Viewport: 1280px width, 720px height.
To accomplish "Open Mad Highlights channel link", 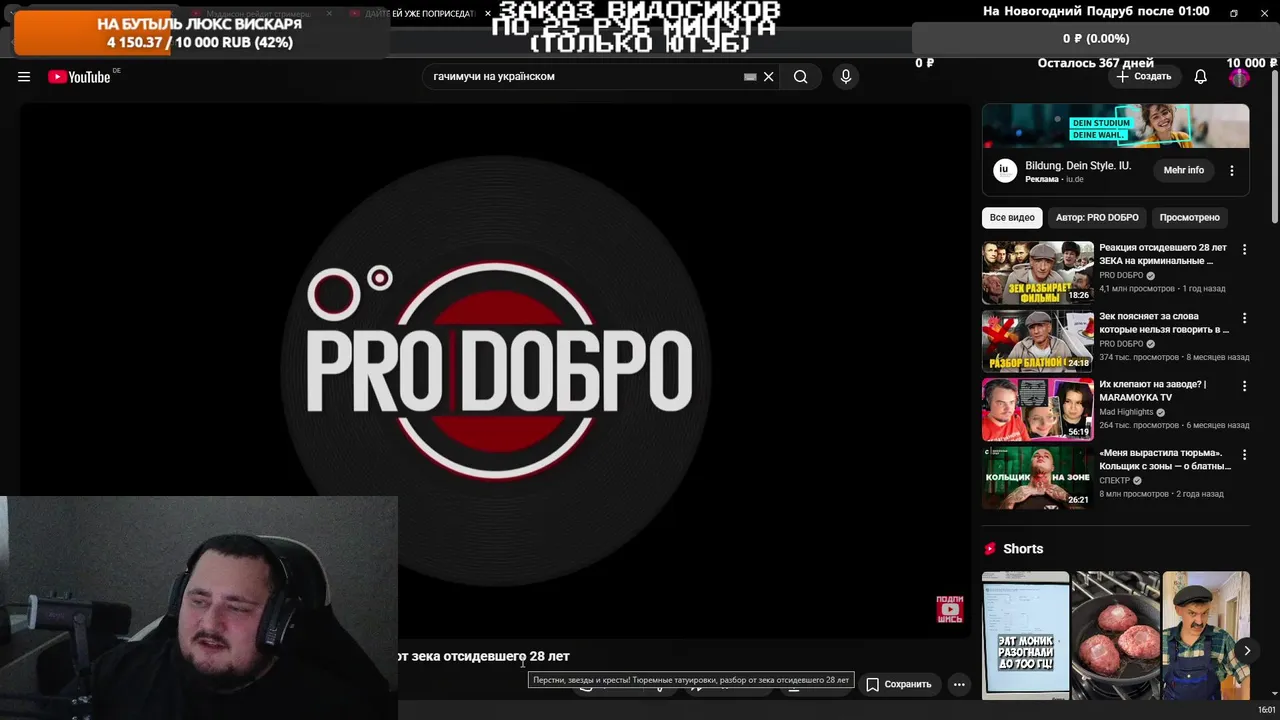I will click(1126, 412).
